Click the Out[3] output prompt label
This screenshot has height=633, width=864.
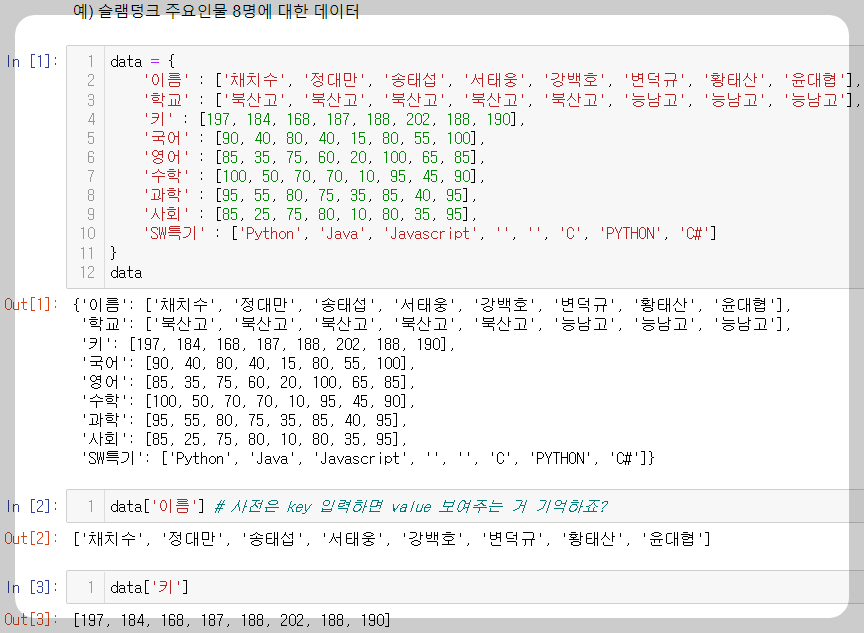[31, 619]
